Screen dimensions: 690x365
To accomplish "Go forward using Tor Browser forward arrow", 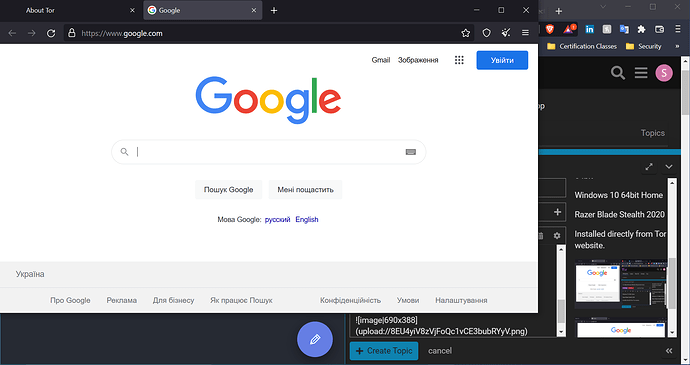I will pyautogui.click(x=31, y=33).
